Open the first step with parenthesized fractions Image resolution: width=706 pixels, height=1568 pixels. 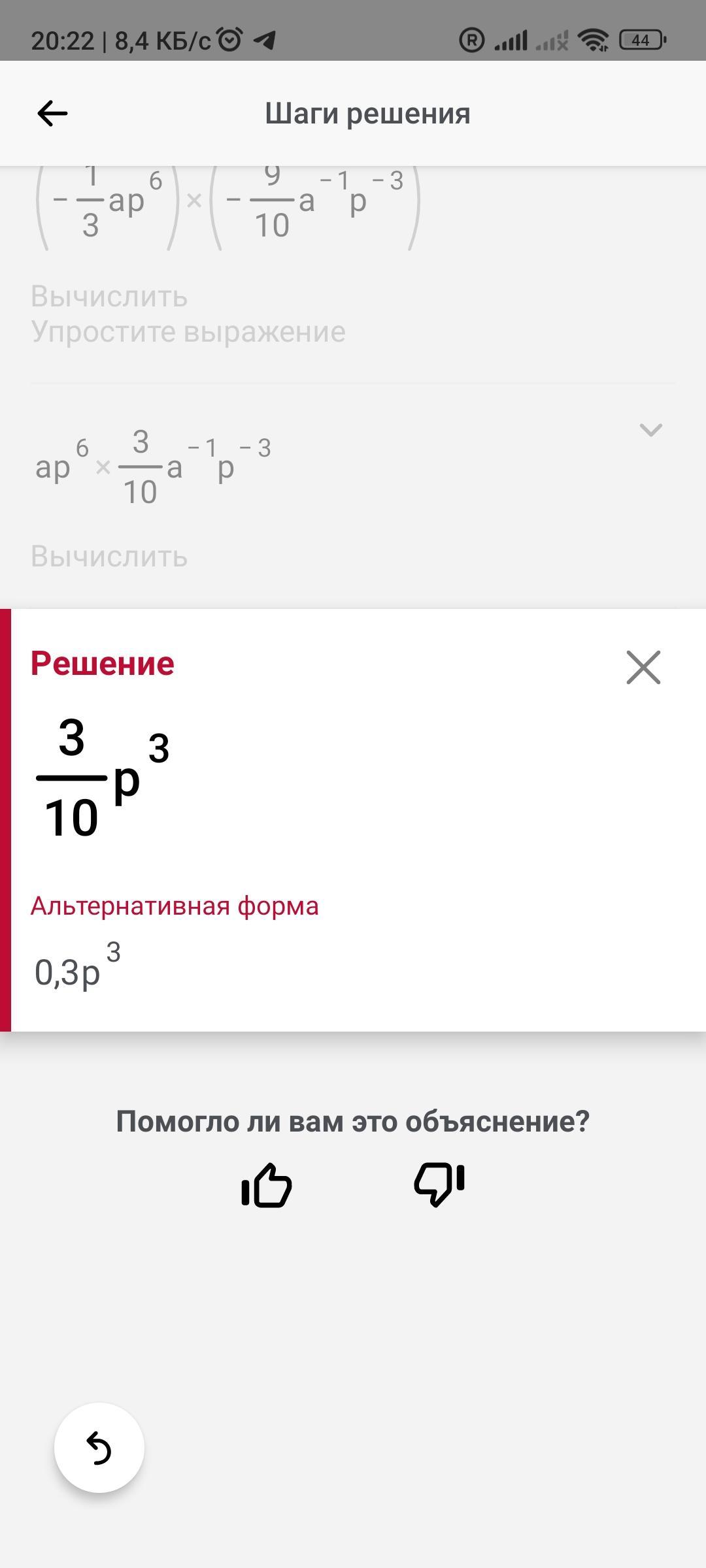227,203
